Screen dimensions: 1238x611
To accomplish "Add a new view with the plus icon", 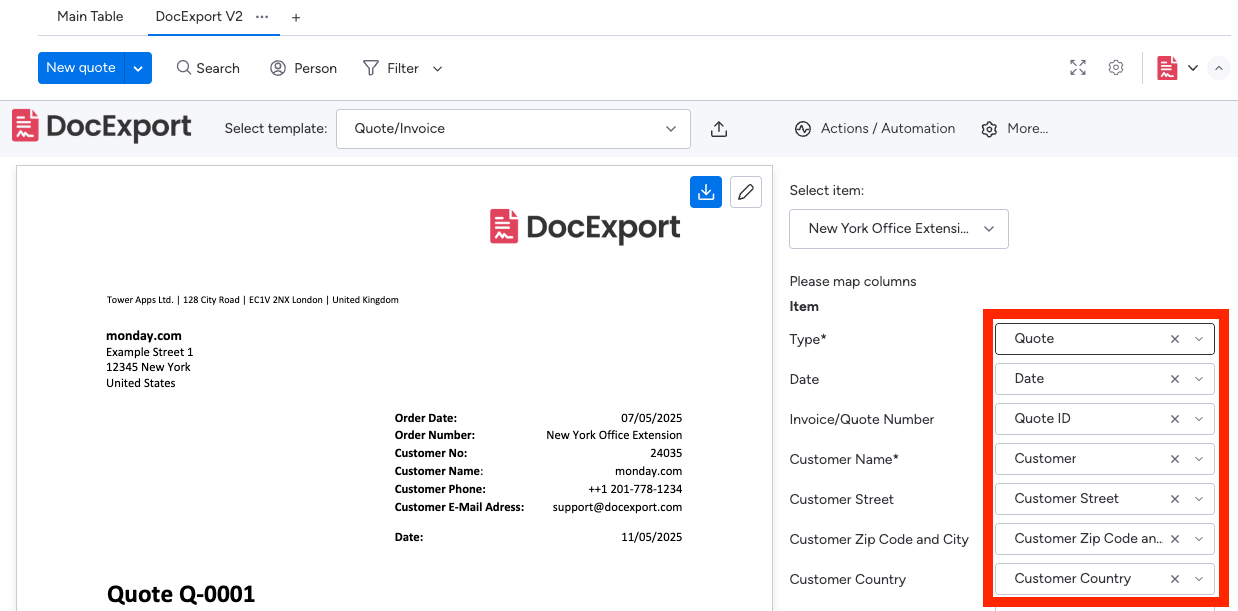I will pos(296,17).
